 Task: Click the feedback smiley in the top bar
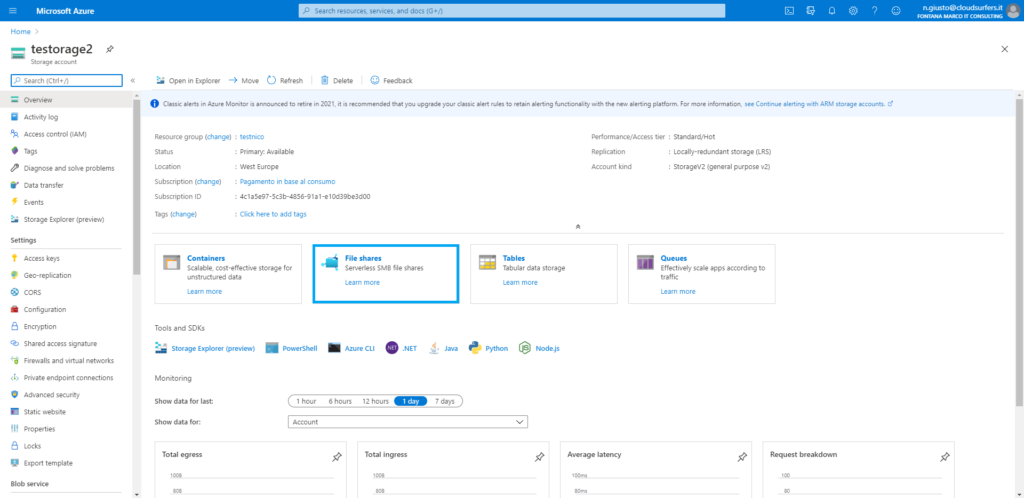[x=896, y=10]
